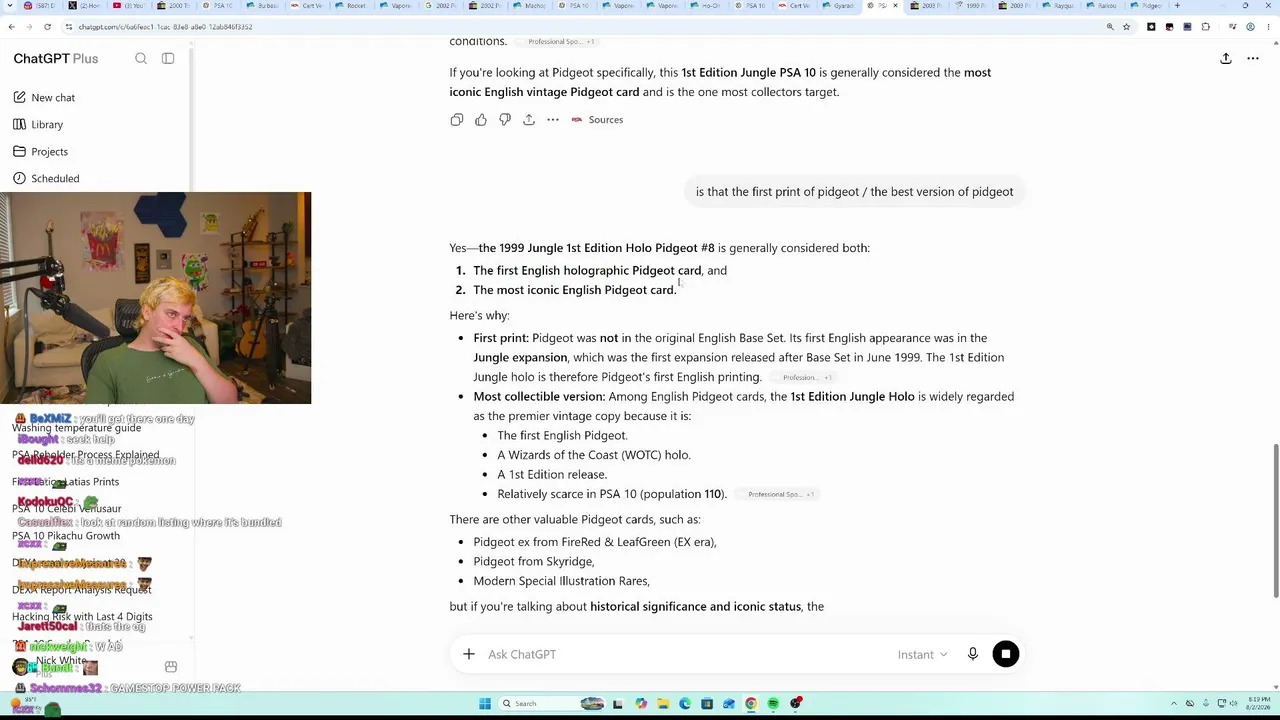Stop generating with the black stop button
The height and width of the screenshot is (720, 1280).
tap(1006, 654)
